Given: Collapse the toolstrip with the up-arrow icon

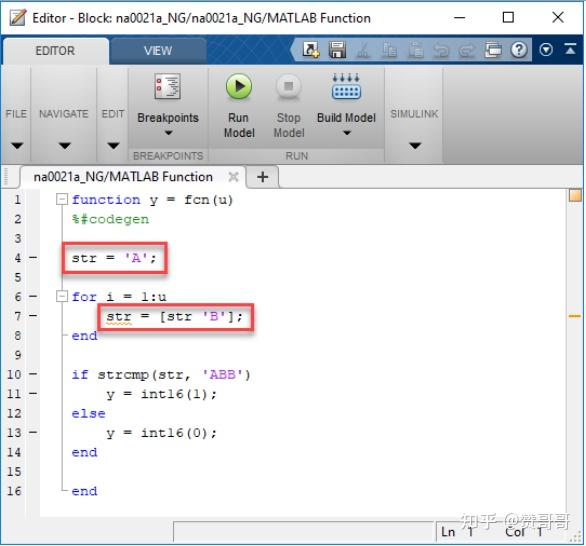Looking at the screenshot, I should click(x=570, y=49).
